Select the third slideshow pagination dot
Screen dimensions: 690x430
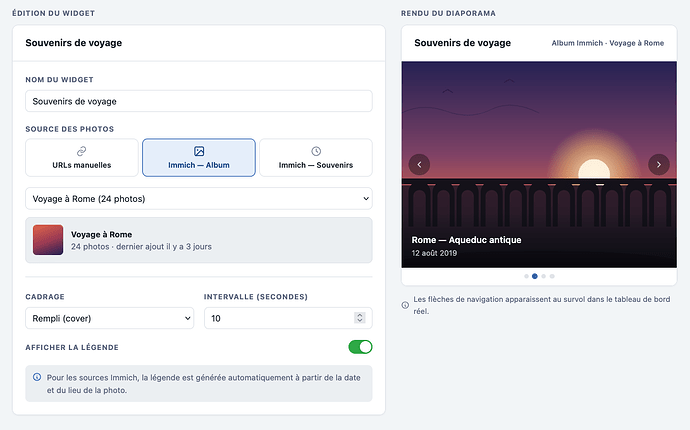(543, 276)
